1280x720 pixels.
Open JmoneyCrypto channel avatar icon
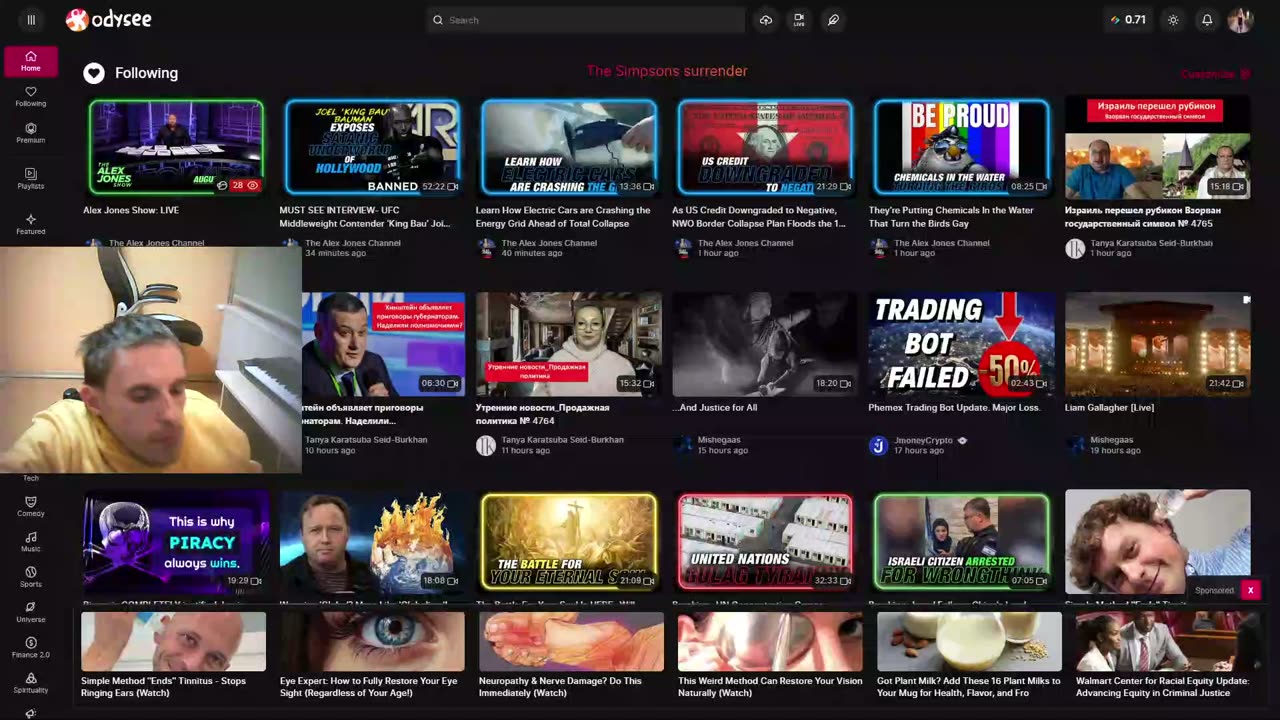point(878,445)
